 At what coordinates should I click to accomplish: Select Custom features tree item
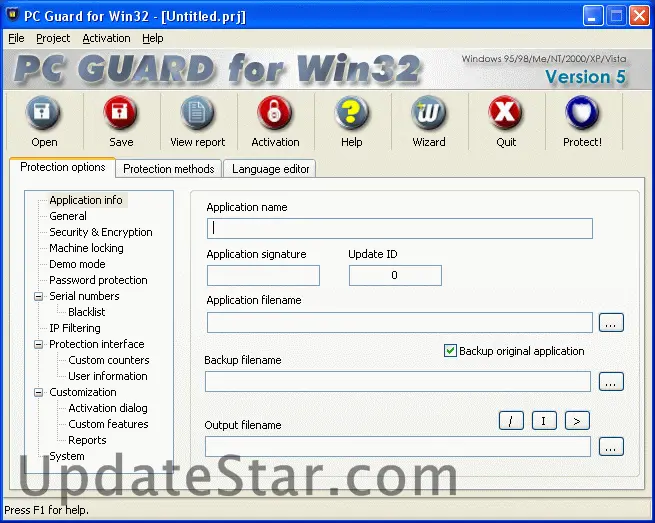[x=108, y=424]
